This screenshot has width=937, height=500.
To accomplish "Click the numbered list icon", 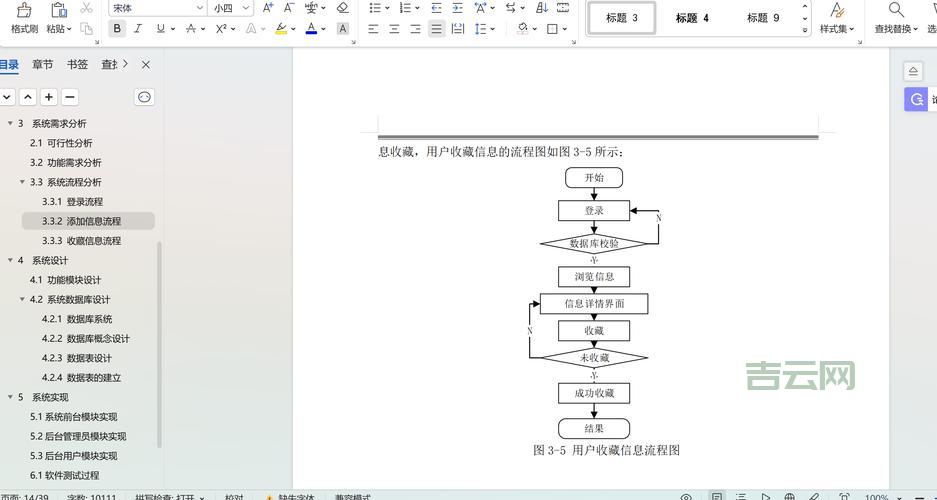I will pos(405,8).
